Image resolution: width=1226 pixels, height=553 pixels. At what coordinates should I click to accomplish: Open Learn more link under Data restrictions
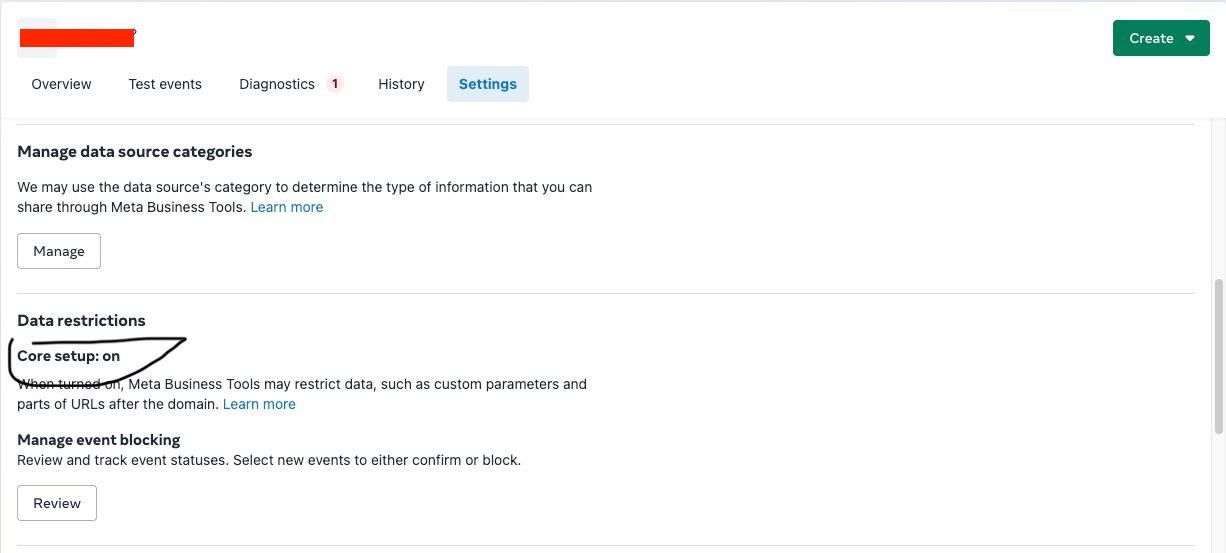pyautogui.click(x=259, y=404)
